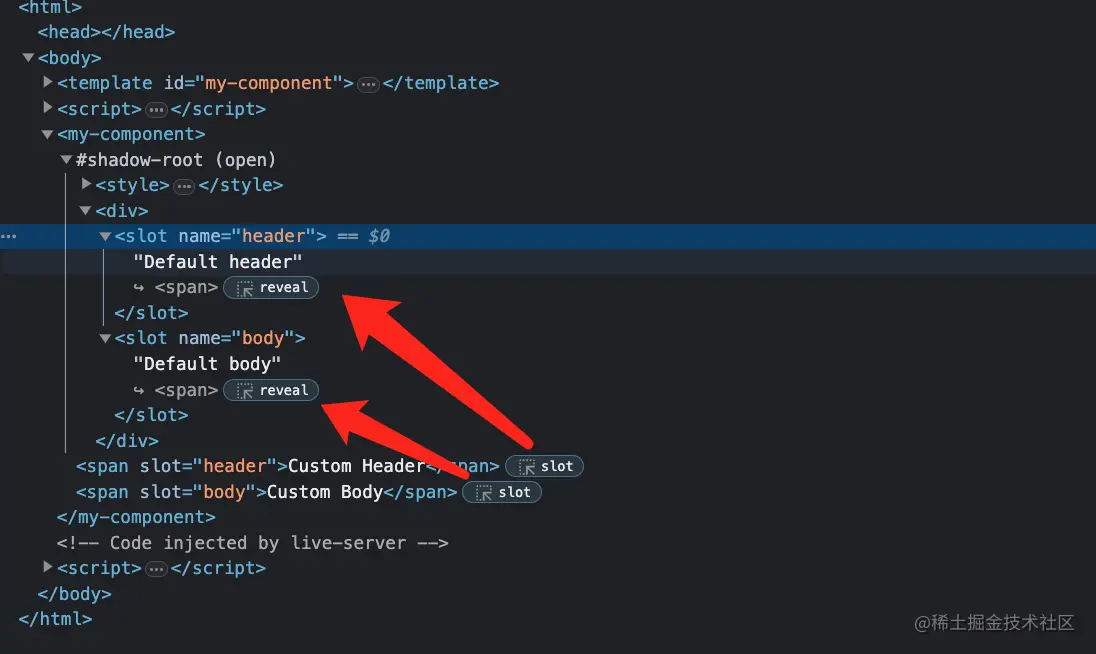This screenshot has width=1096, height=654.
Task: Select the </html> closing tag
Action: (x=55, y=619)
